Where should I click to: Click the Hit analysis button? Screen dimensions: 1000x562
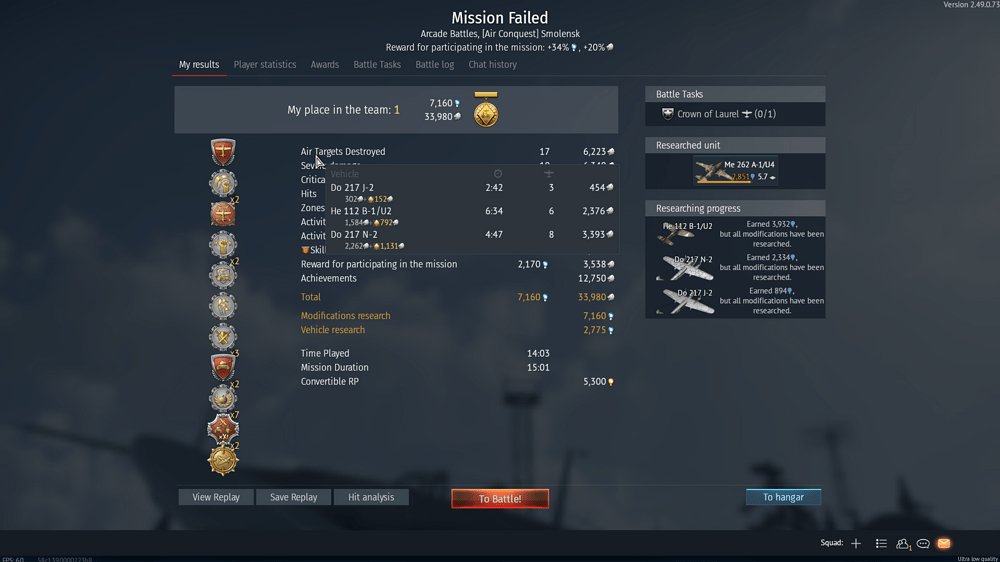click(x=371, y=497)
